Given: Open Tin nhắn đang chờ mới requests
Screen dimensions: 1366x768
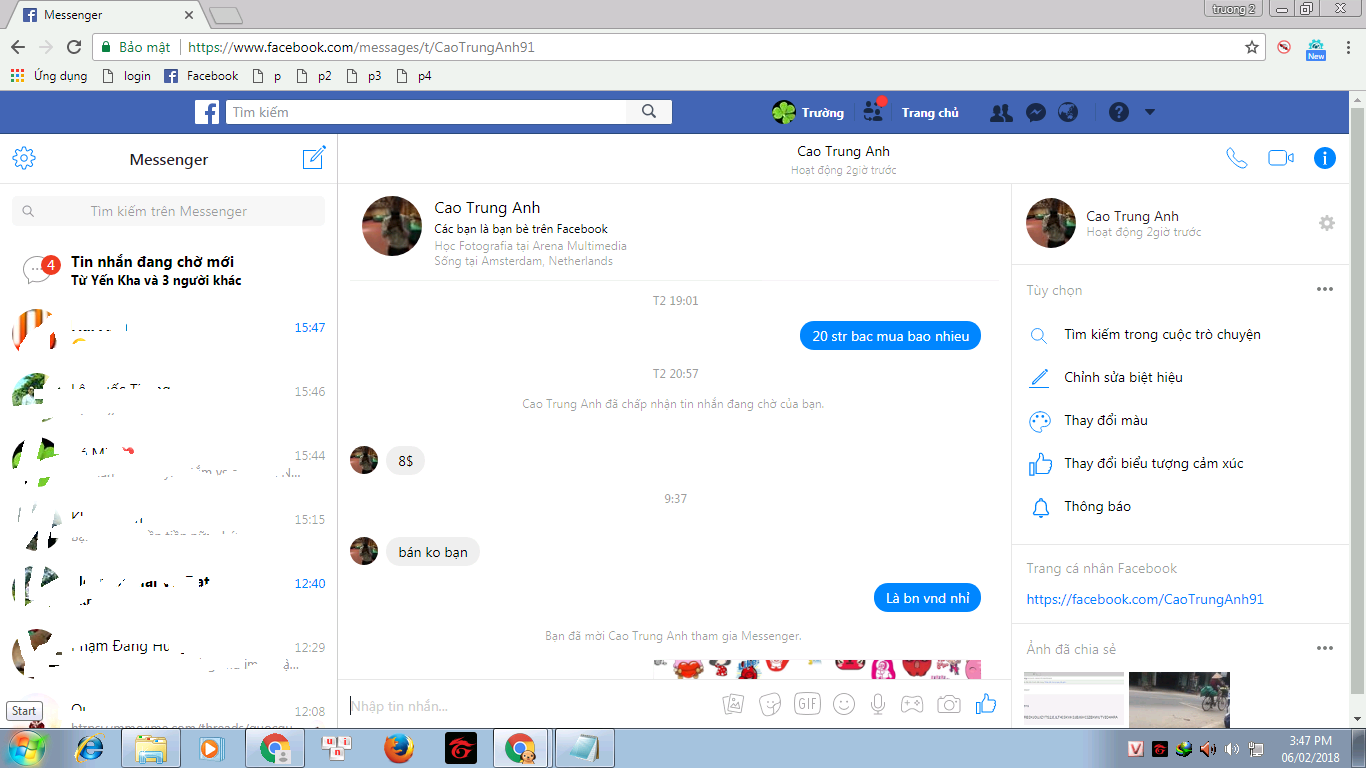Looking at the screenshot, I should click(x=169, y=271).
